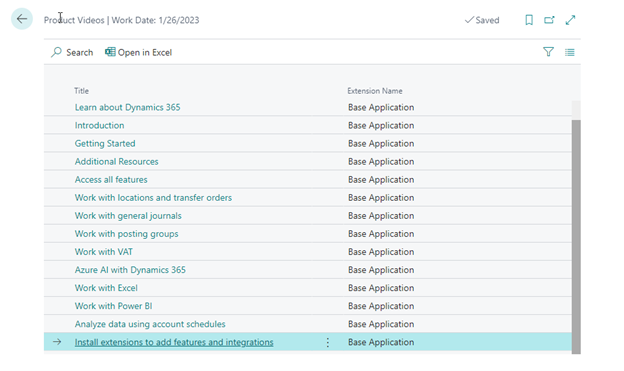Sort by the Title column header
Image resolution: width=624 pixels, height=371 pixels.
(x=82, y=91)
